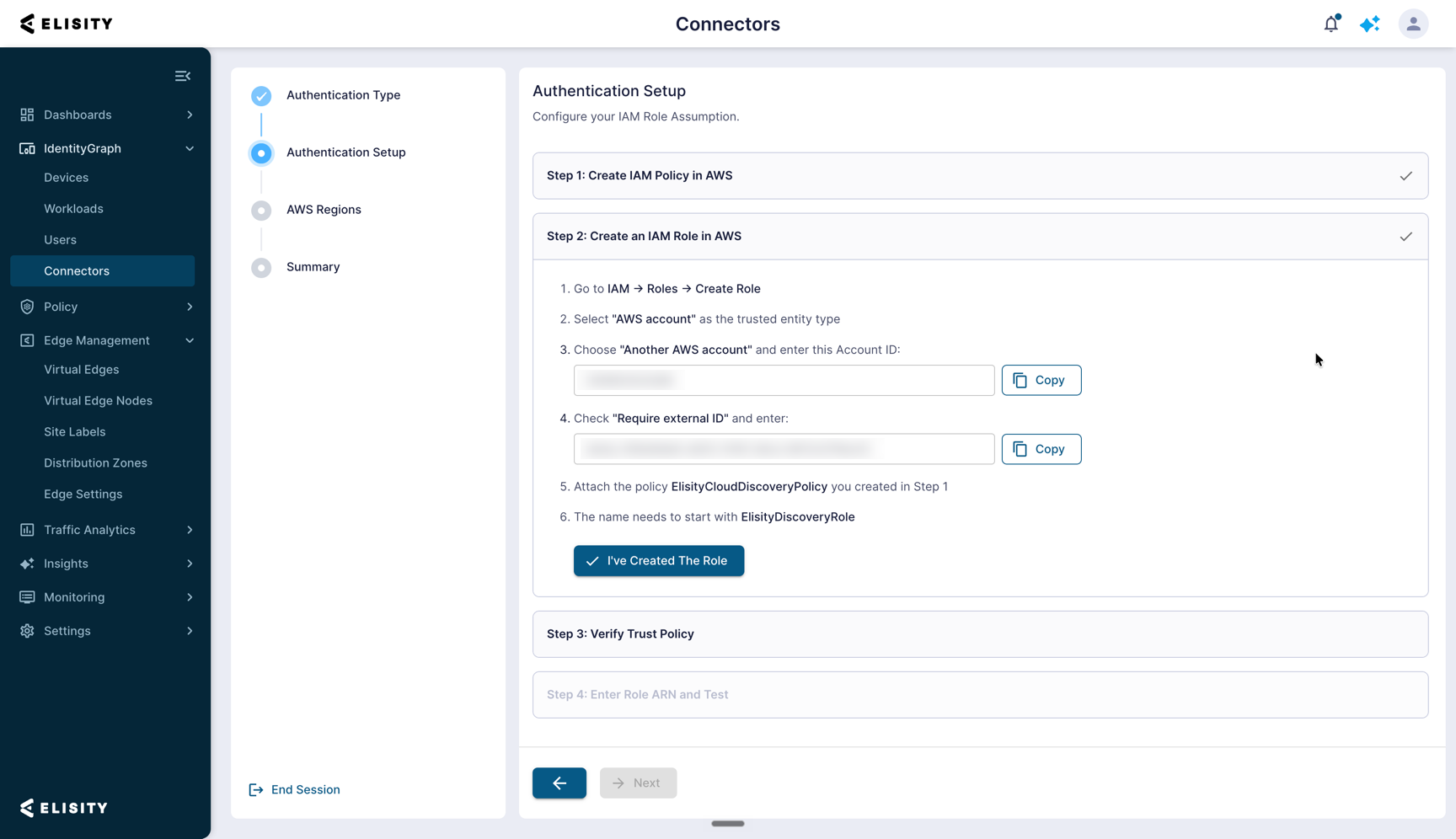Copy the external ID value
Viewport: 1456px width, 839px height.
[1041, 449]
